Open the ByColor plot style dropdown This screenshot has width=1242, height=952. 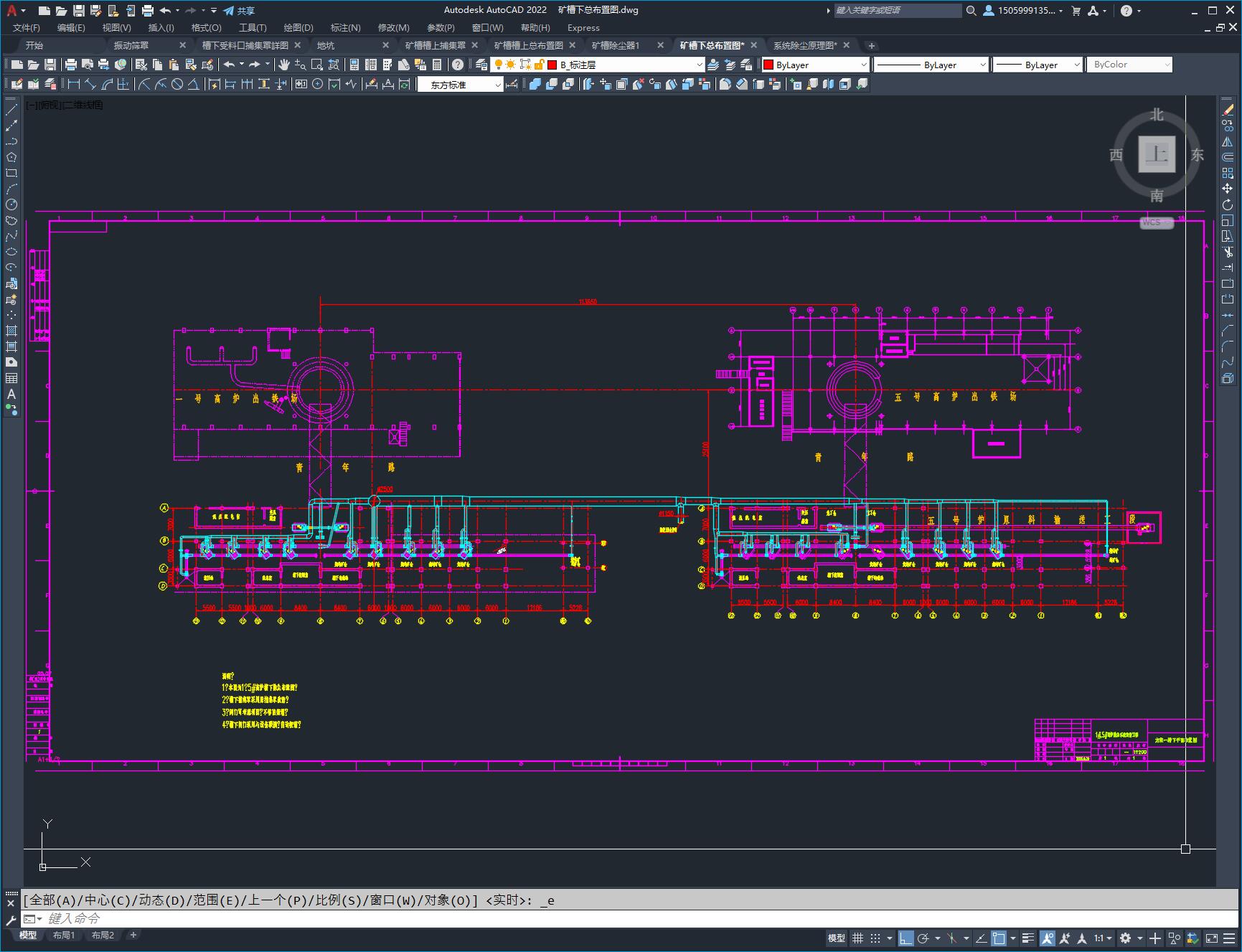(x=1129, y=65)
